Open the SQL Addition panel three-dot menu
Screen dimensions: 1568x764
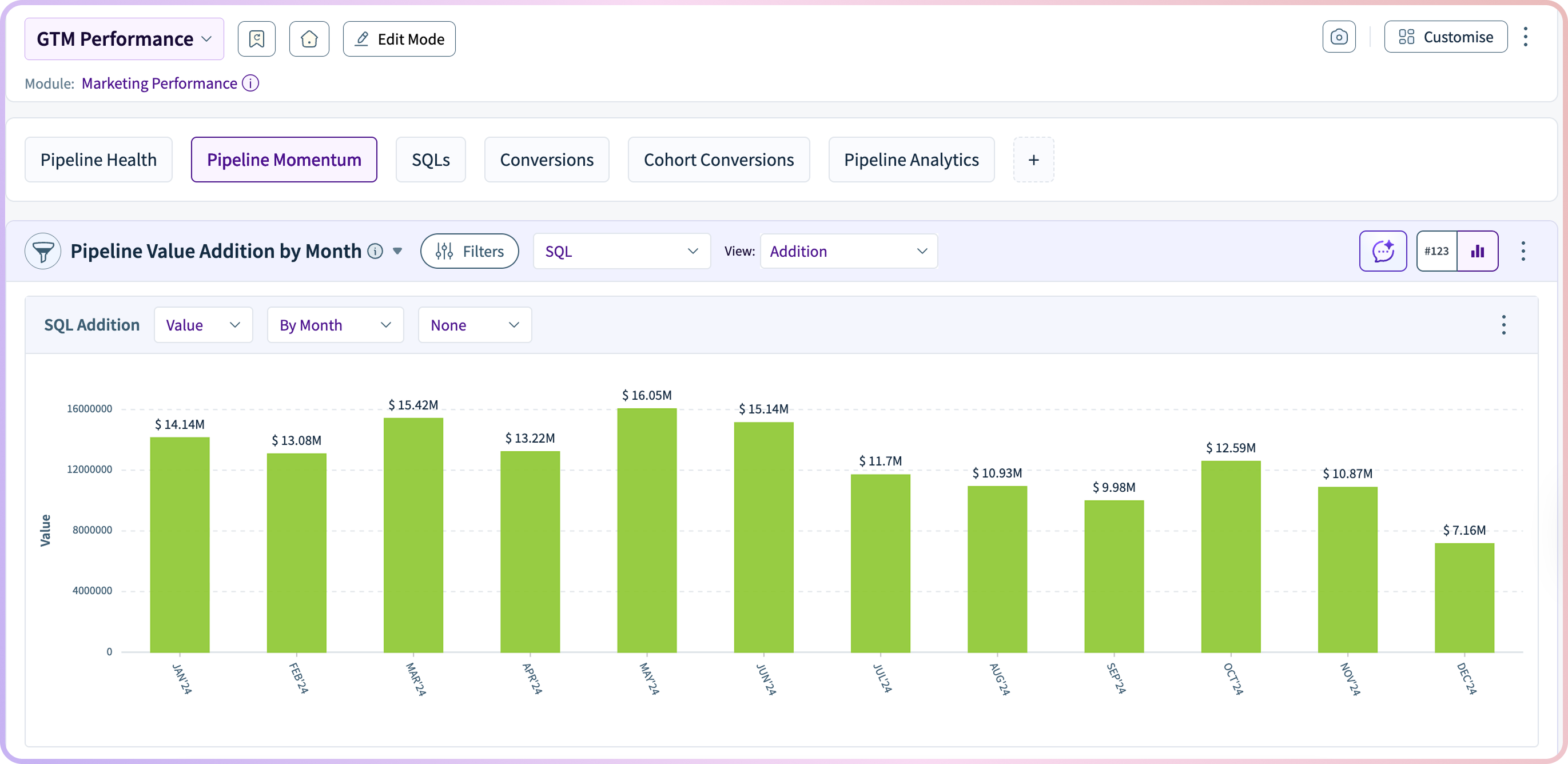click(x=1503, y=325)
